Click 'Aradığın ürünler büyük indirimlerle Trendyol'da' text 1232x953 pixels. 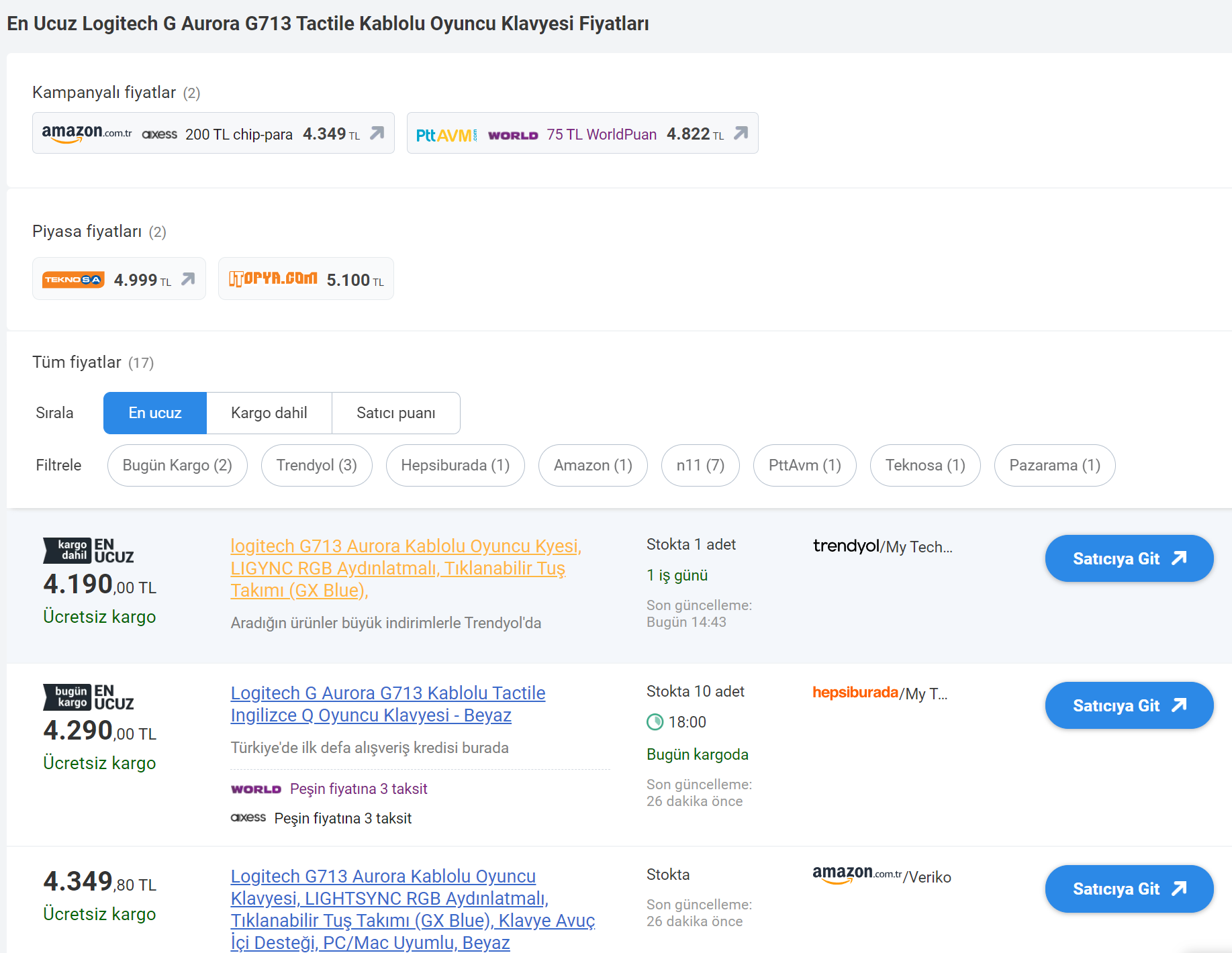[386, 623]
